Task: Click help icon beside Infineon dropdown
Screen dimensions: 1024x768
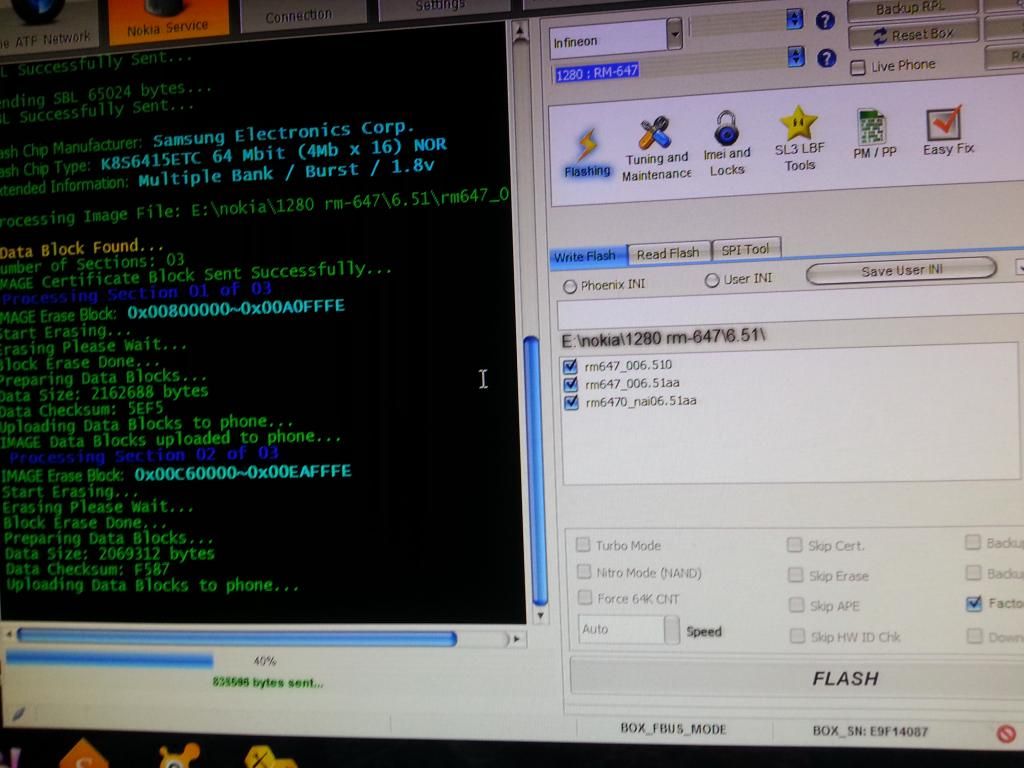Action: click(x=825, y=20)
